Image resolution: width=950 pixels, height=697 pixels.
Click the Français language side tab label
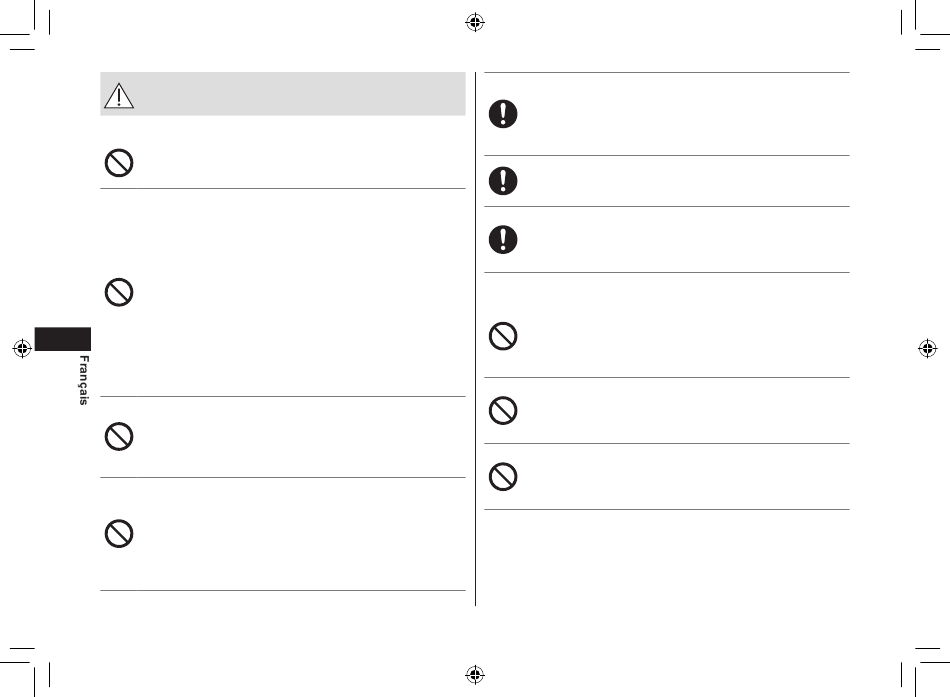(x=84, y=380)
